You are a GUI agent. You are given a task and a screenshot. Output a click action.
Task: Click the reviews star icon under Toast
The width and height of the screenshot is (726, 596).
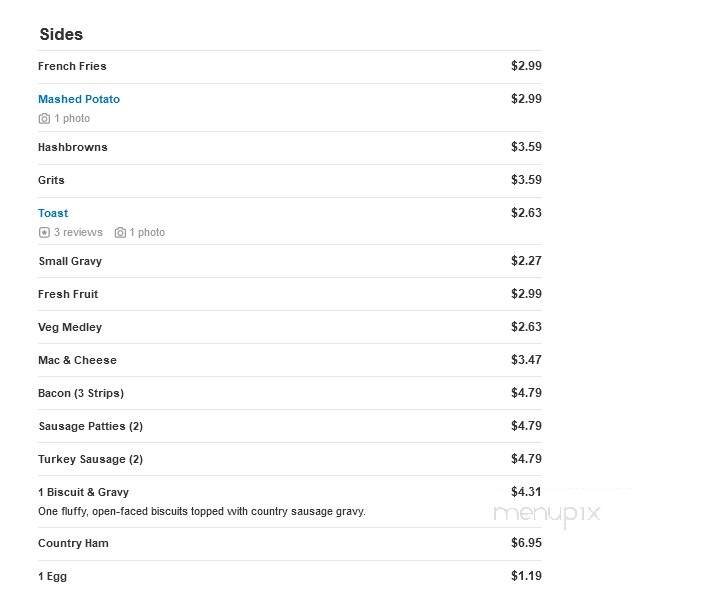click(44, 233)
